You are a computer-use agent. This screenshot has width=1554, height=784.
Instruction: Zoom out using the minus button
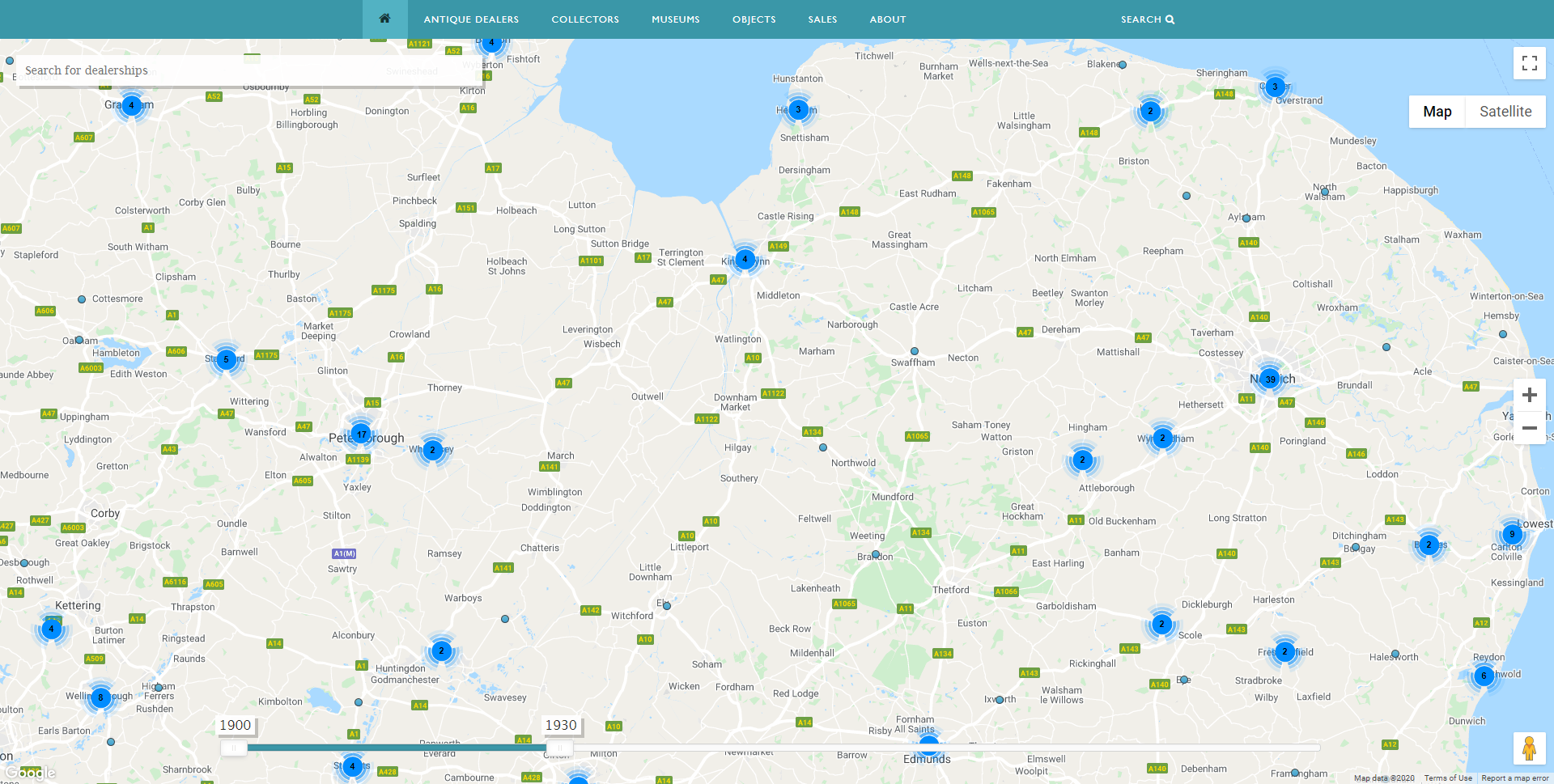1529,428
